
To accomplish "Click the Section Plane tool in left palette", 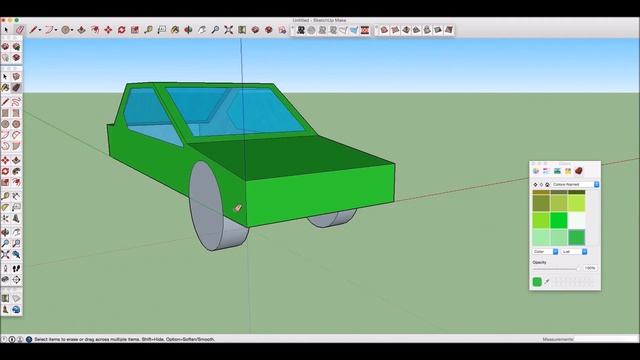I will (16, 280).
